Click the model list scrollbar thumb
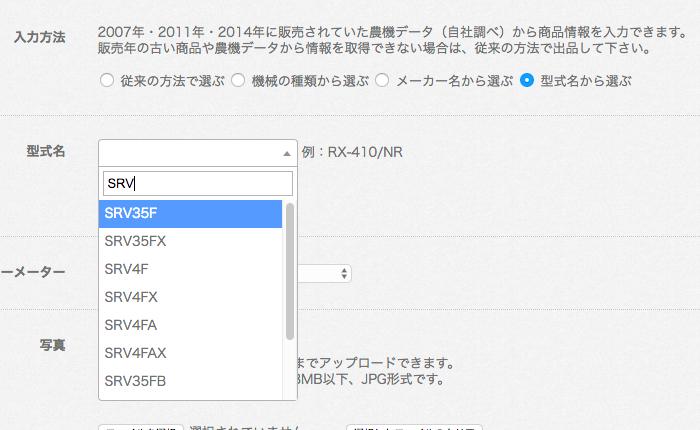Image resolution: width=700 pixels, height=430 pixels. (290, 270)
